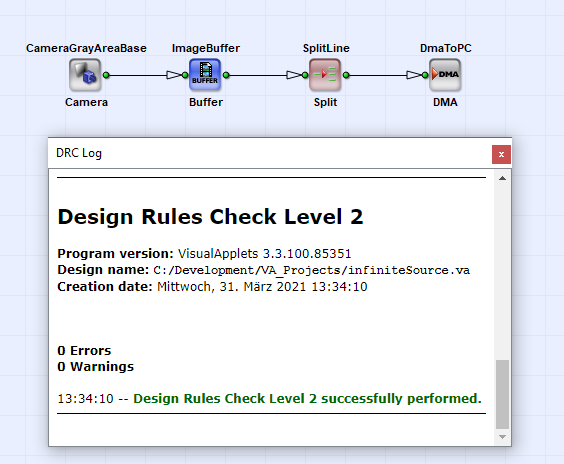
Task: Click the infiniteSource.va design path text
Action: point(311,270)
